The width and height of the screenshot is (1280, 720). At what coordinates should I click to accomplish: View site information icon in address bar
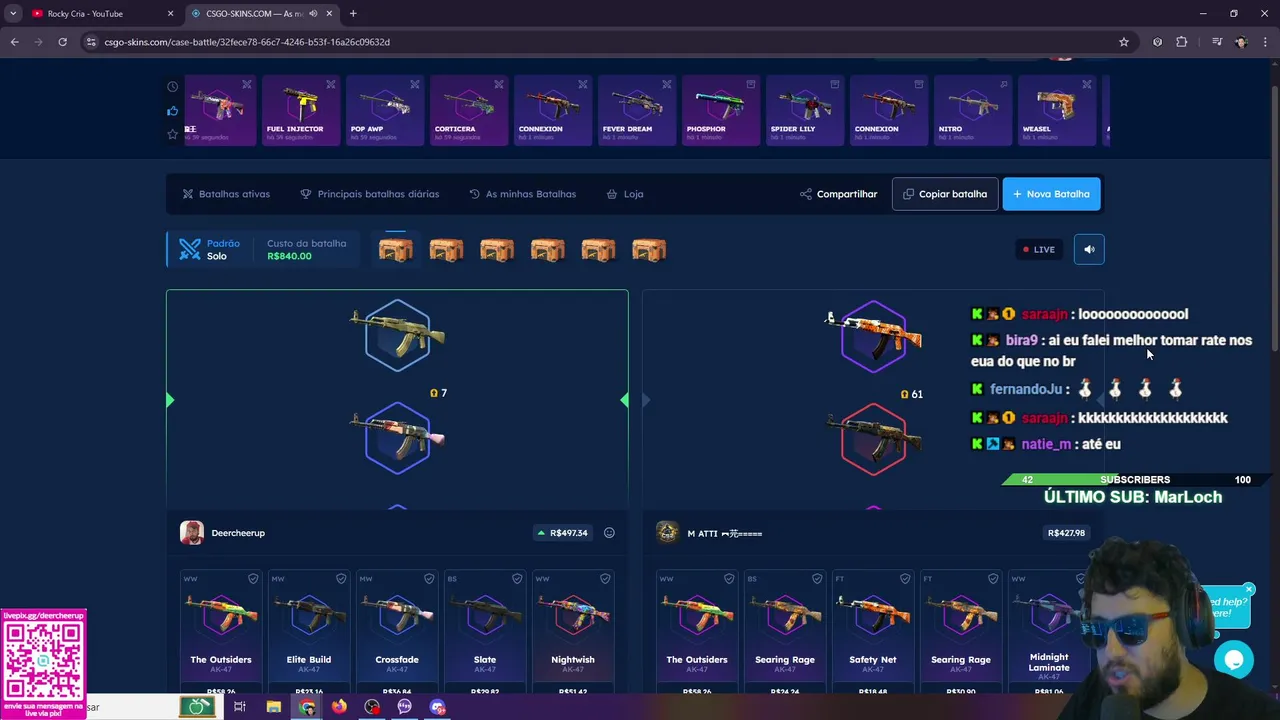91,42
